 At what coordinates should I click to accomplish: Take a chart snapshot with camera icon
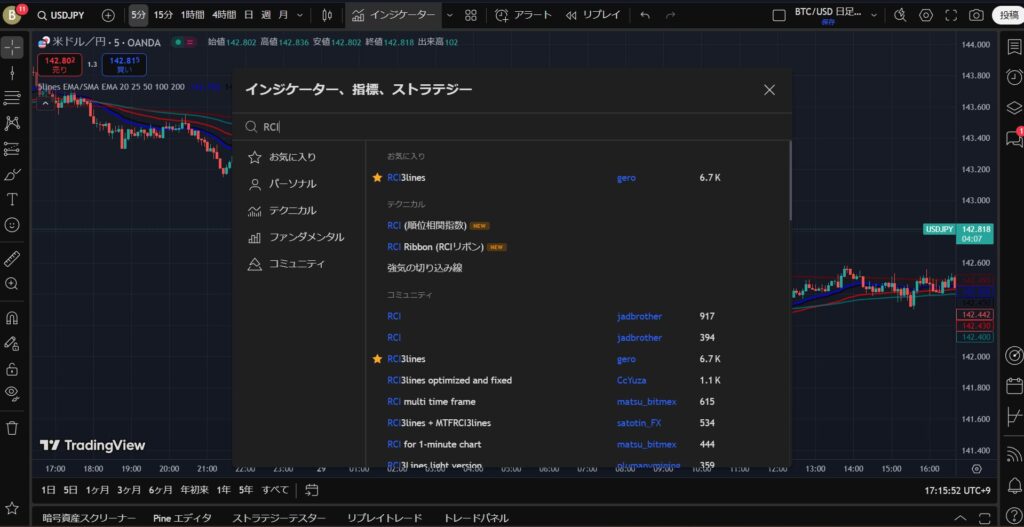976,15
